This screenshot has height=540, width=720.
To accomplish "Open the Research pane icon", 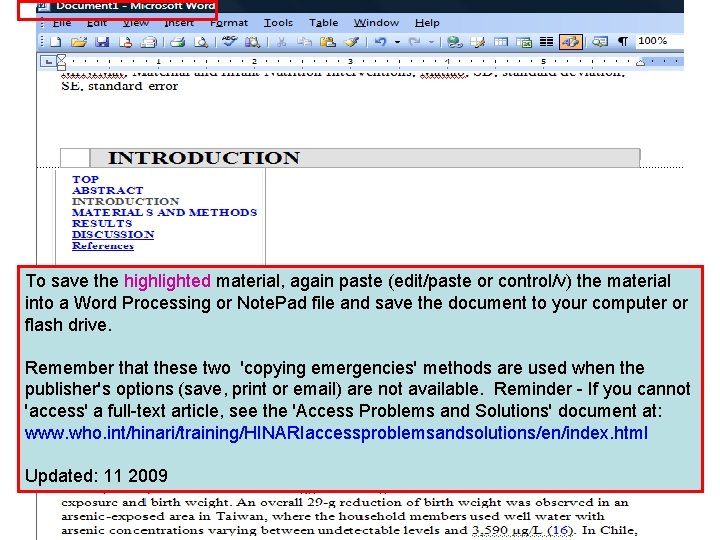I will point(252,42).
